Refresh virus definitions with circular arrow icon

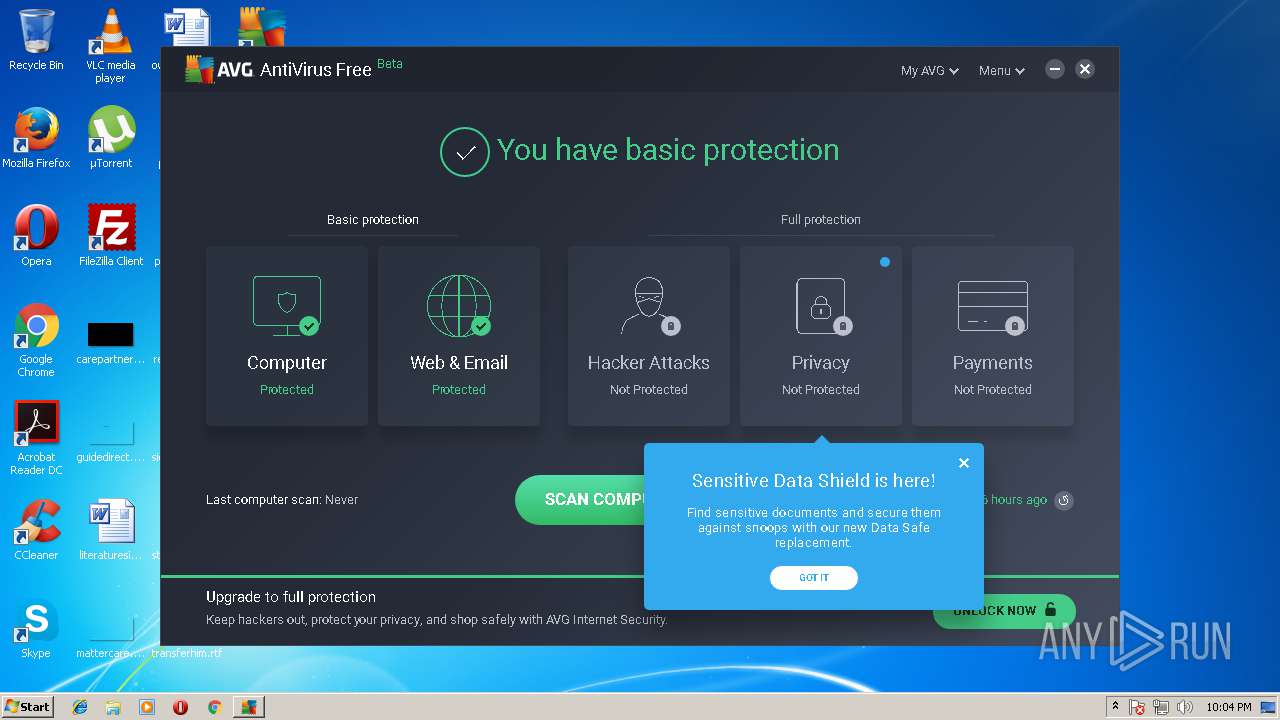coord(1064,500)
